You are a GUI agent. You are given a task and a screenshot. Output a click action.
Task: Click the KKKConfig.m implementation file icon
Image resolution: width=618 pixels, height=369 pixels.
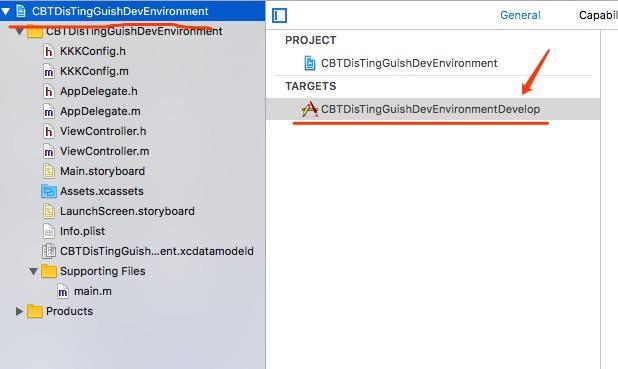tap(48, 71)
